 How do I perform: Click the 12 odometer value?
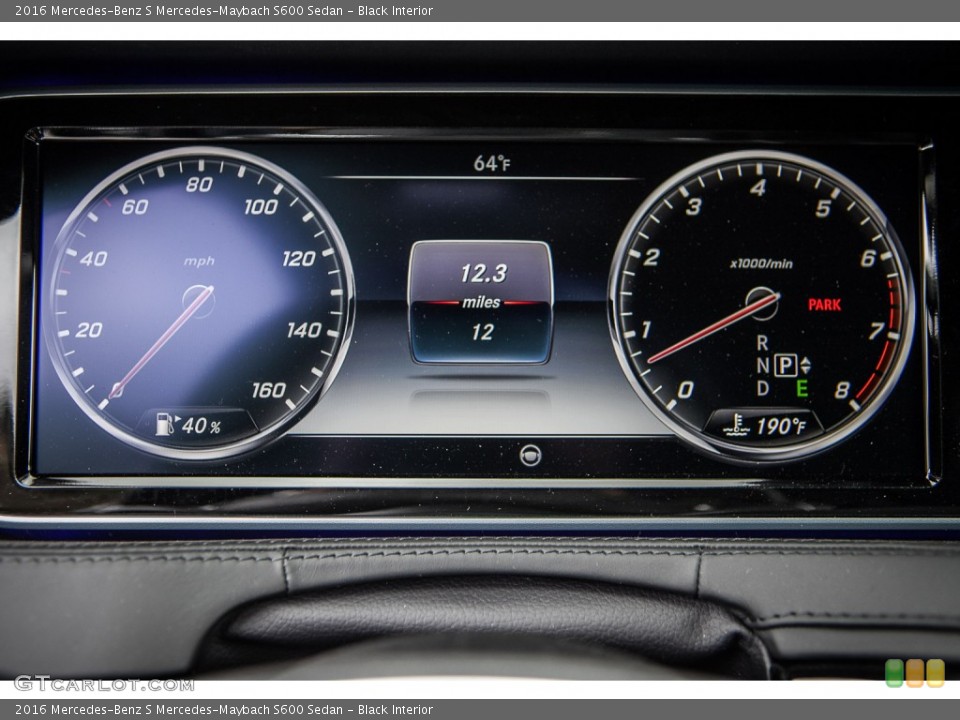click(482, 332)
